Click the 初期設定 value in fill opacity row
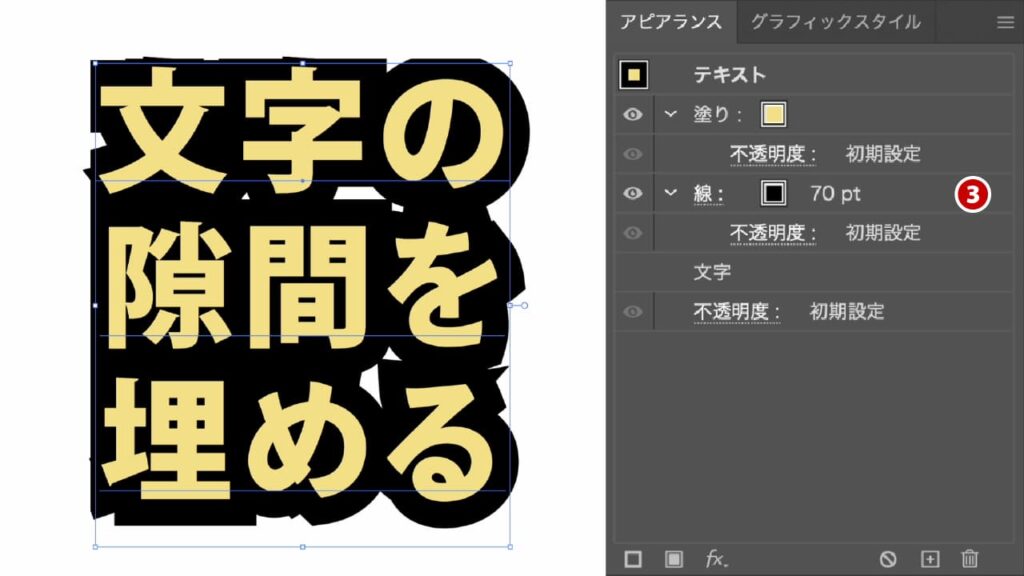The height and width of the screenshot is (576, 1024). click(883, 154)
